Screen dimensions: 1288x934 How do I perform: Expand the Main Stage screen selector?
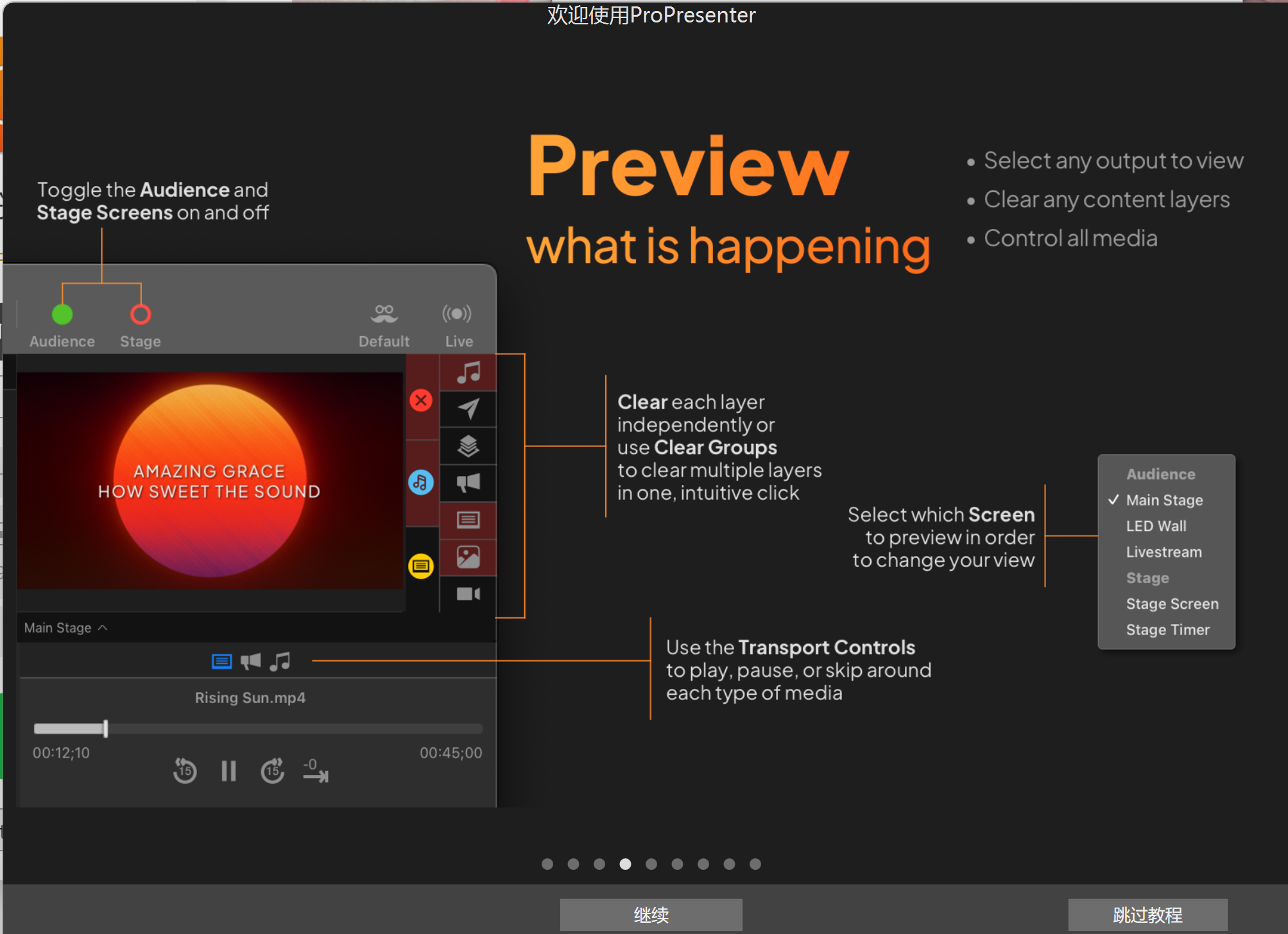65,627
